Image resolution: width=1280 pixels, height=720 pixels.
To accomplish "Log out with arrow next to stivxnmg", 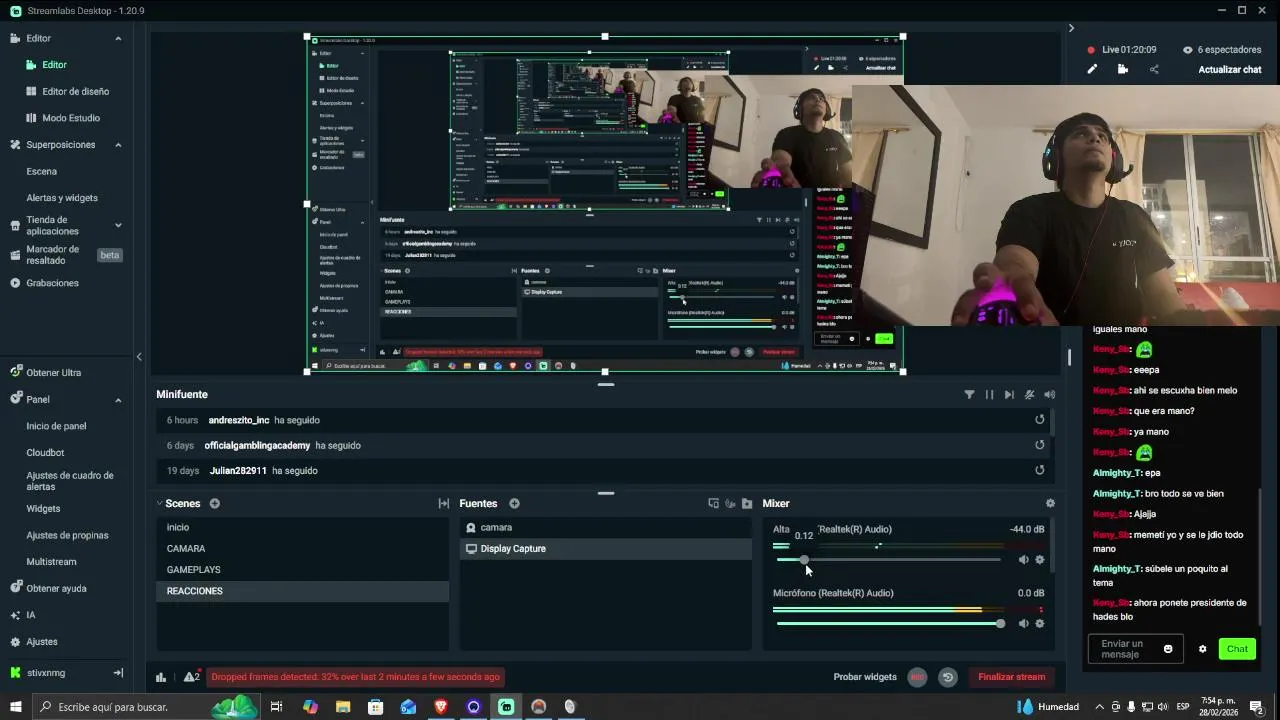I will coord(118,673).
